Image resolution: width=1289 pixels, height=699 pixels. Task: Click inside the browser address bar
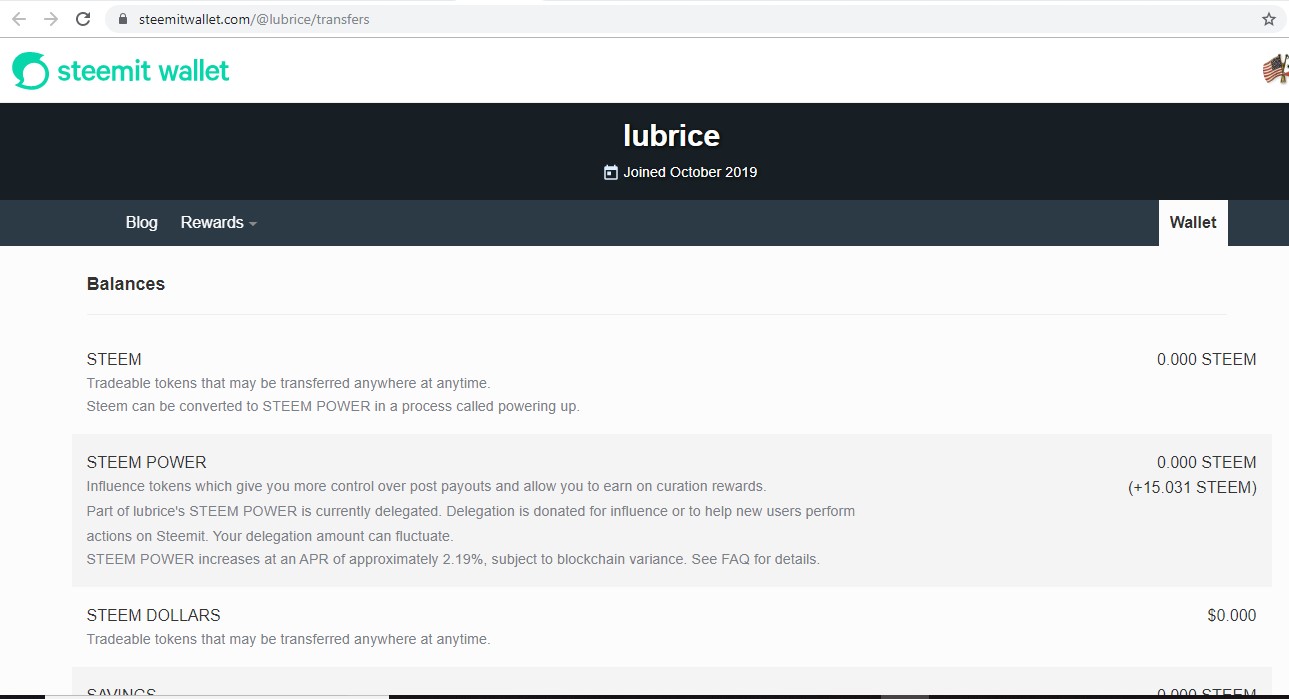pyautogui.click(x=400, y=18)
